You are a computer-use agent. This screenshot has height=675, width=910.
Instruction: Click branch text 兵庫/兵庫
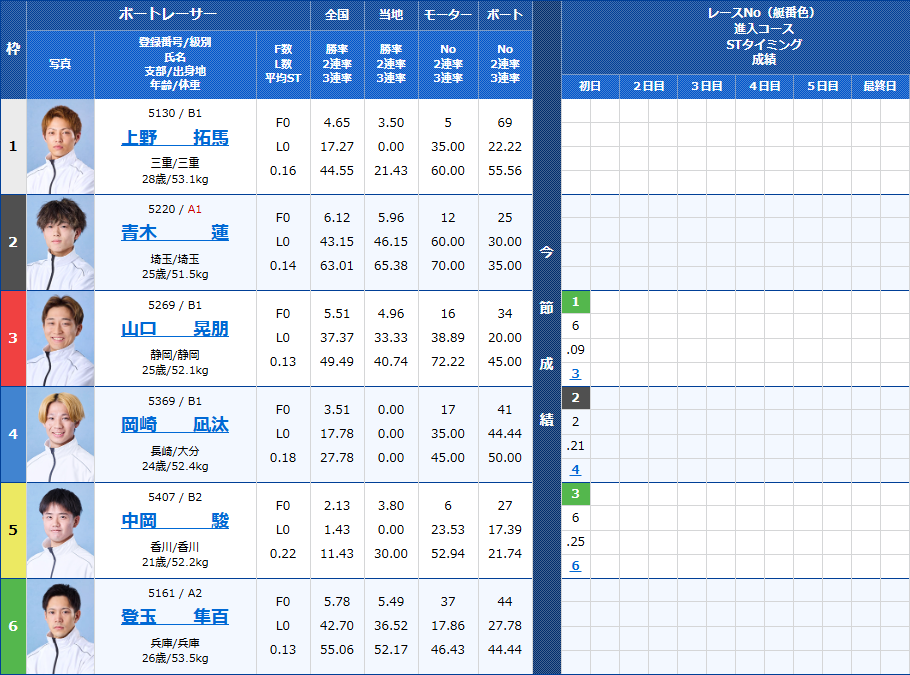click(x=175, y=642)
